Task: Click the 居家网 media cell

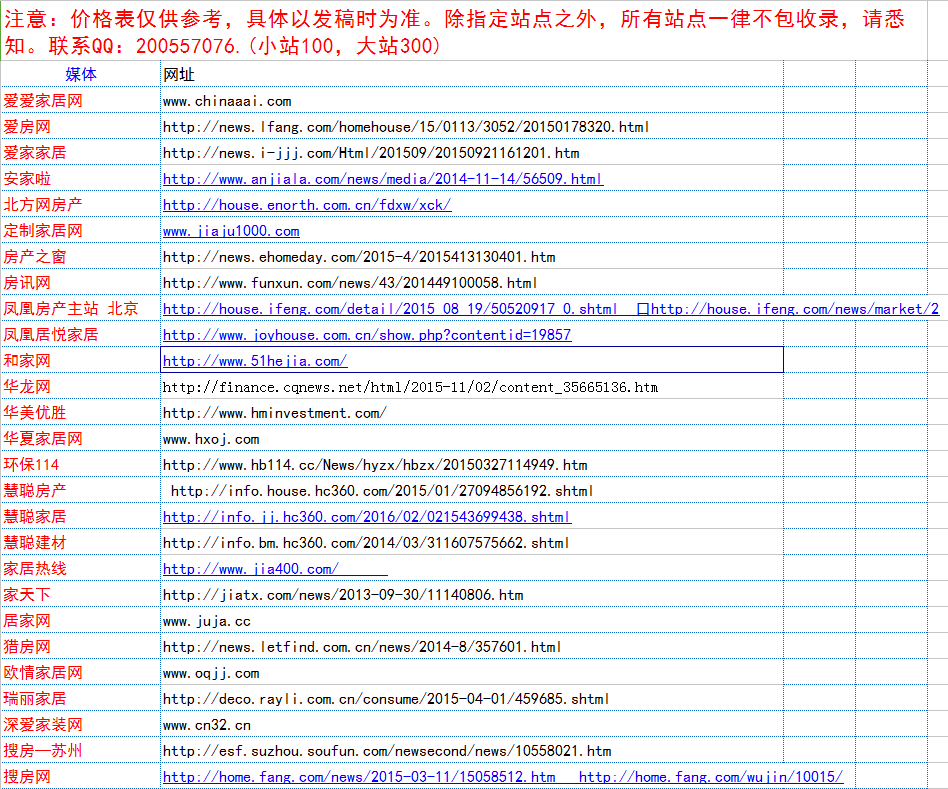Action: pos(80,620)
